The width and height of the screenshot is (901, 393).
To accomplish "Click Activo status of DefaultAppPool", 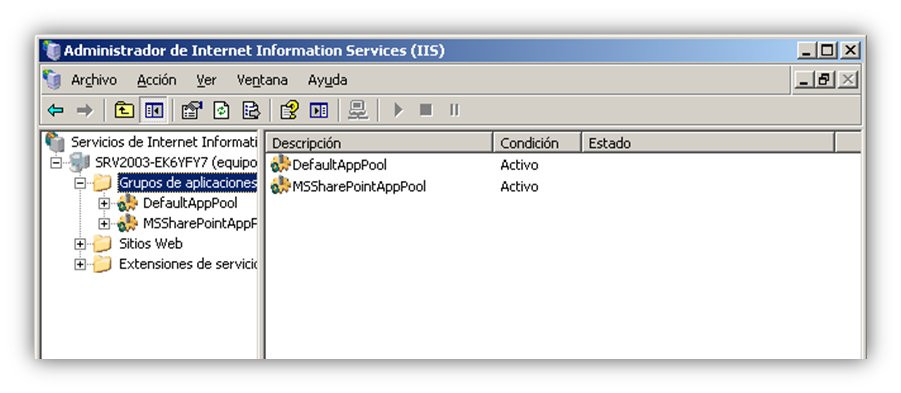I will click(x=519, y=165).
